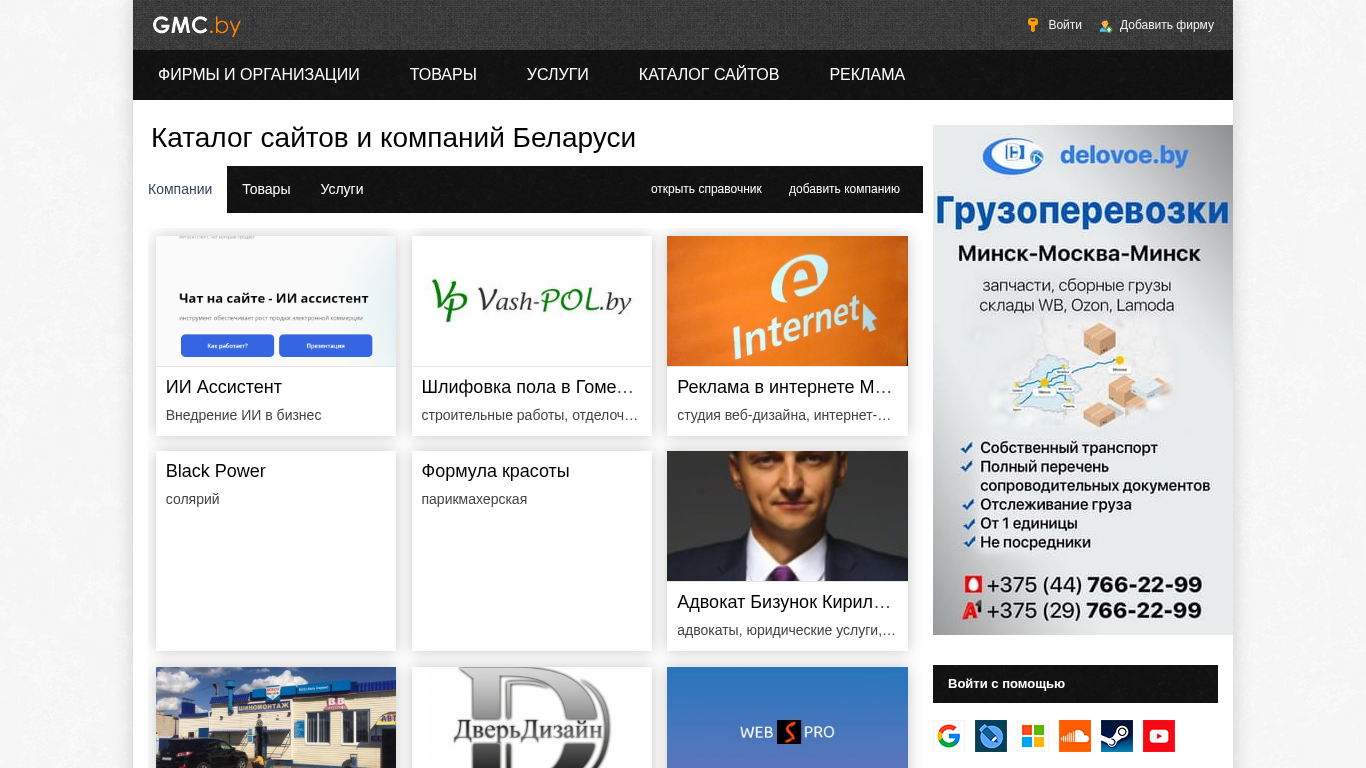Sign in with the YouTube icon
Image resolution: width=1366 pixels, height=768 pixels.
click(1159, 736)
